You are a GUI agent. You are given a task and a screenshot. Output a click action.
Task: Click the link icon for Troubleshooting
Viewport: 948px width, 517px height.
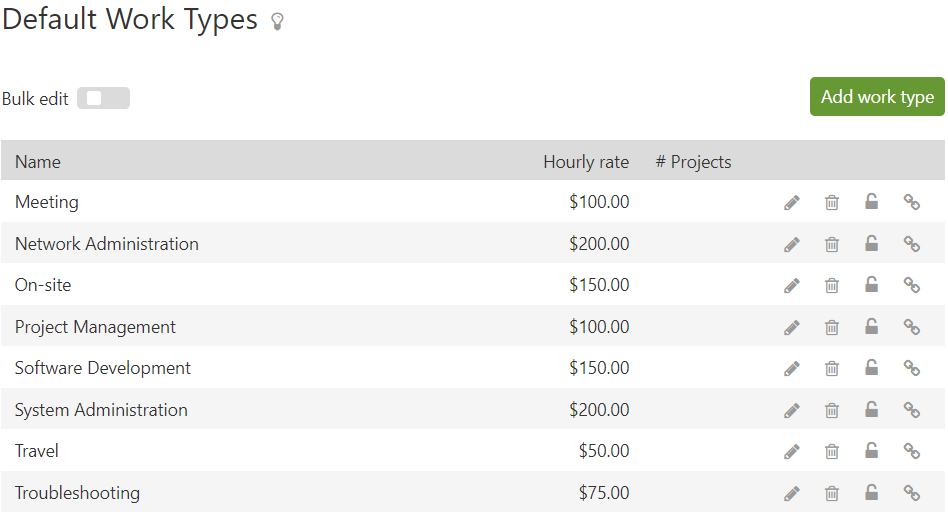[x=912, y=493]
